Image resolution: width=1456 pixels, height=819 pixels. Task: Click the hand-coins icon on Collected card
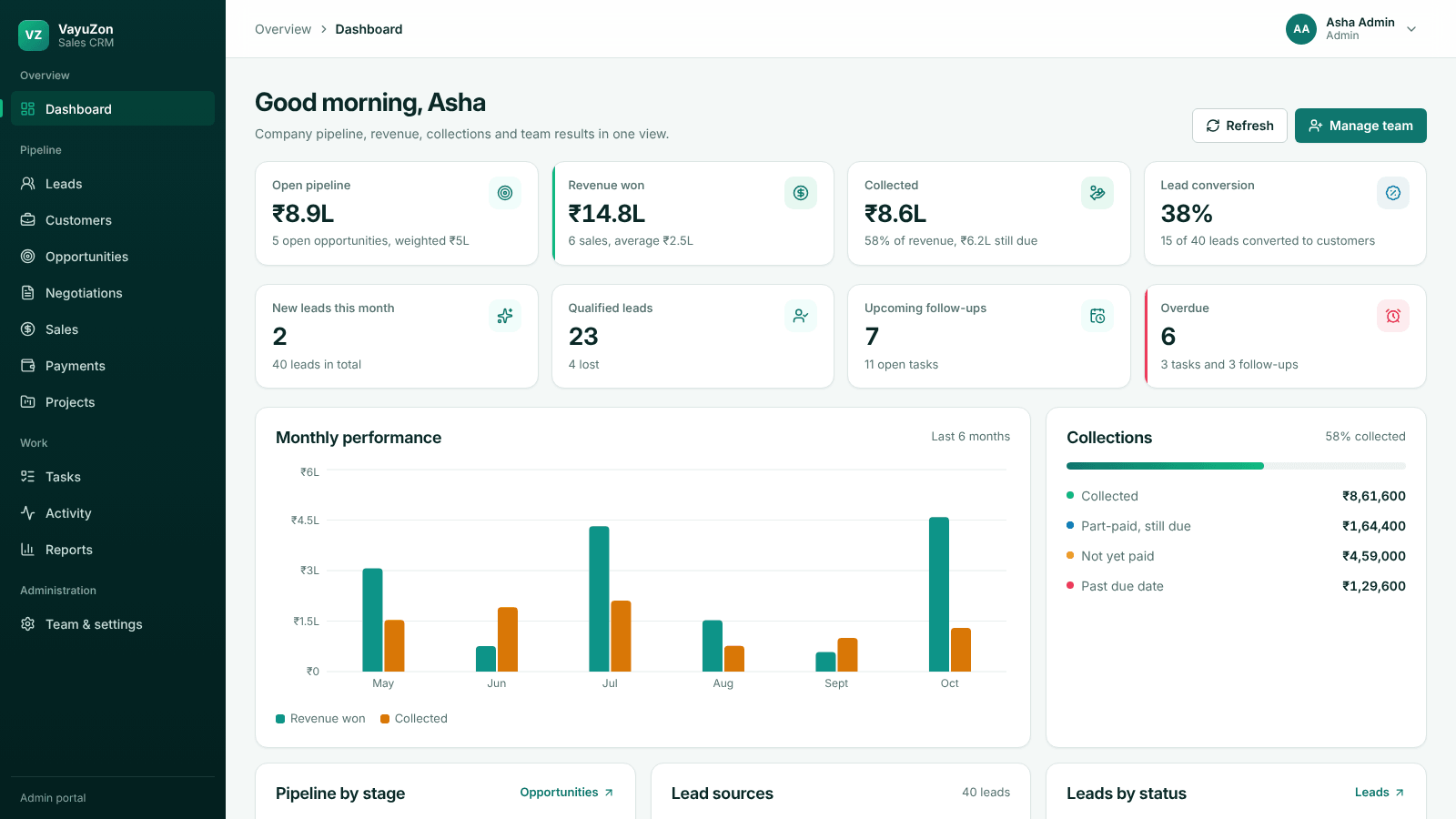coord(1097,193)
